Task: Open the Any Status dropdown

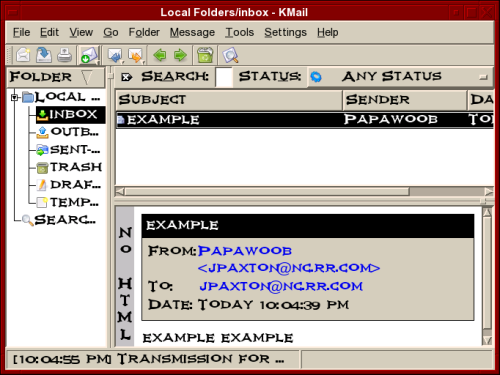Action: [399, 77]
